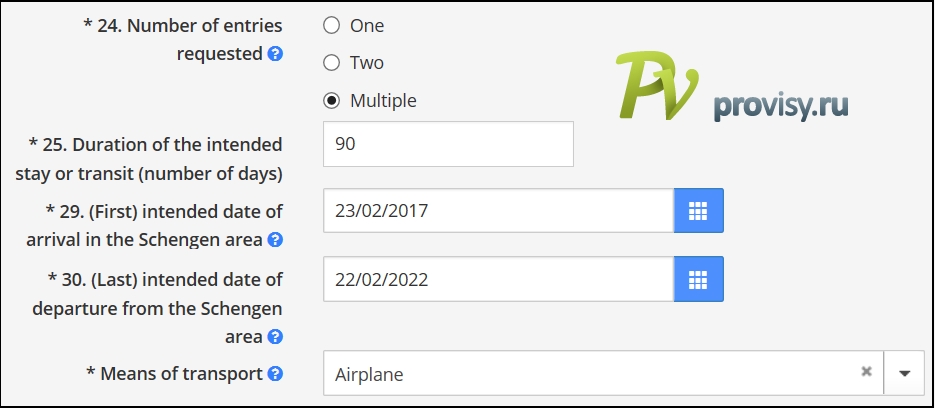Viewport: 935px width, 408px height.
Task: Click the Means of transport label
Action: pyautogui.click(x=175, y=373)
